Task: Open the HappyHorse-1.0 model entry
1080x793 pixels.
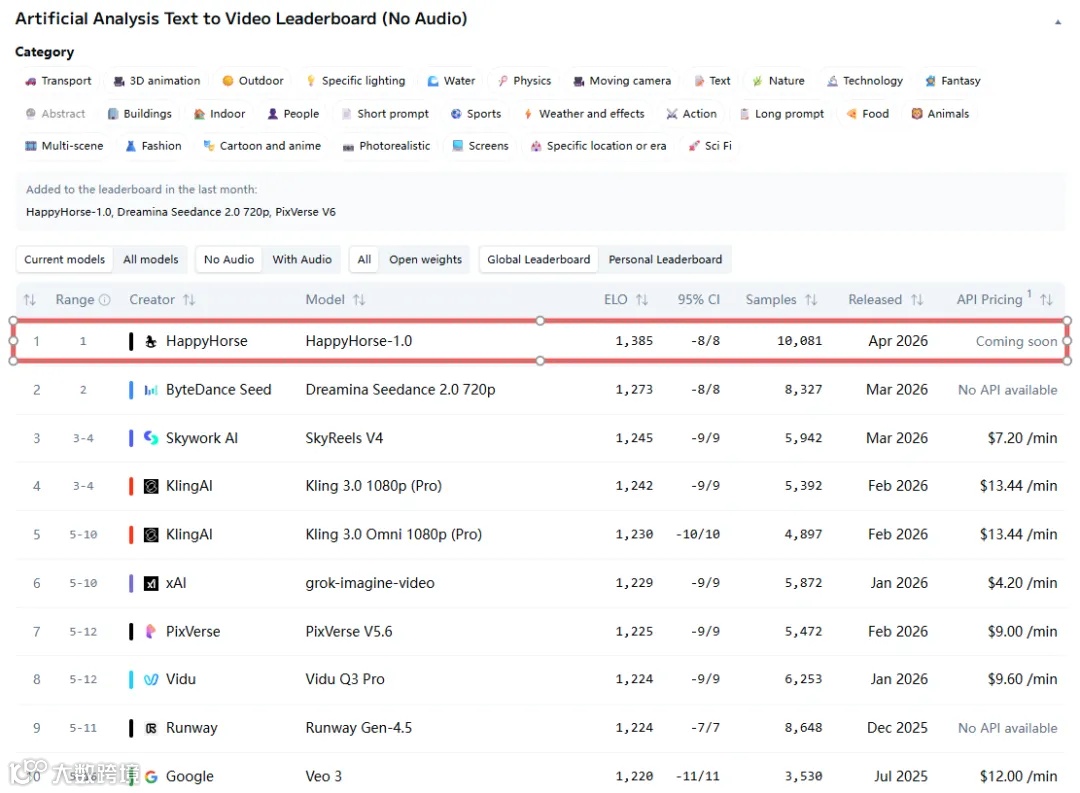Action: [359, 341]
